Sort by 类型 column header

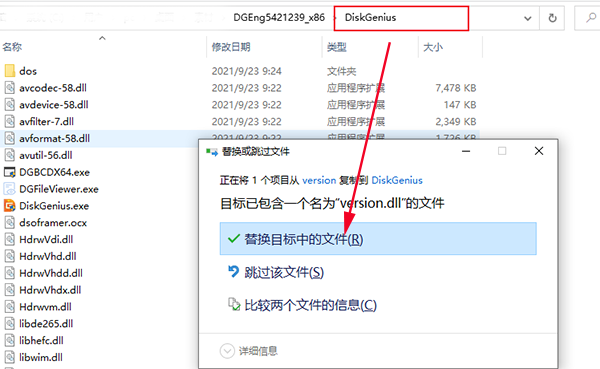tap(337, 47)
